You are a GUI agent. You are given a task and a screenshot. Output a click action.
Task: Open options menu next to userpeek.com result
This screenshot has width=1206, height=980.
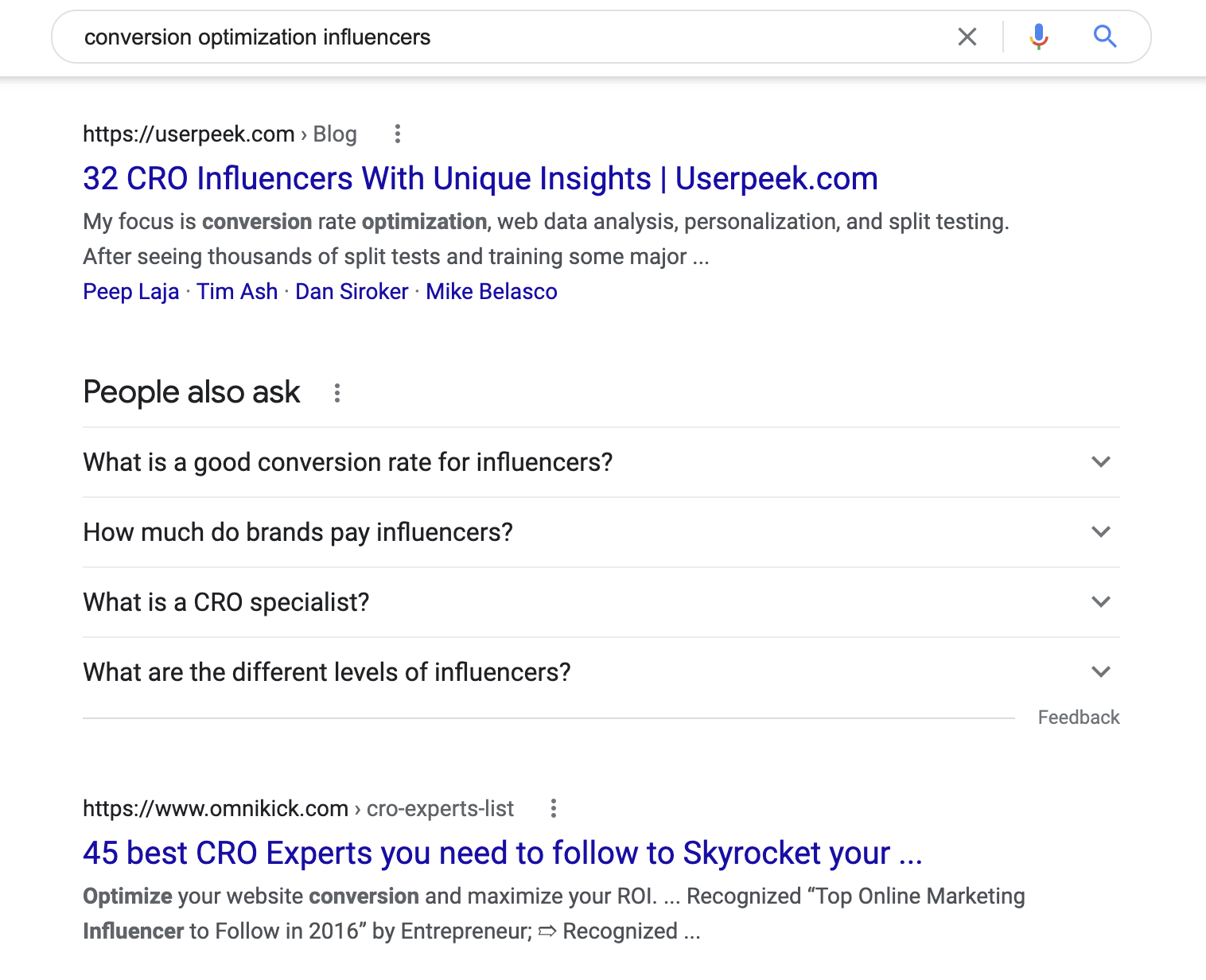tap(398, 134)
